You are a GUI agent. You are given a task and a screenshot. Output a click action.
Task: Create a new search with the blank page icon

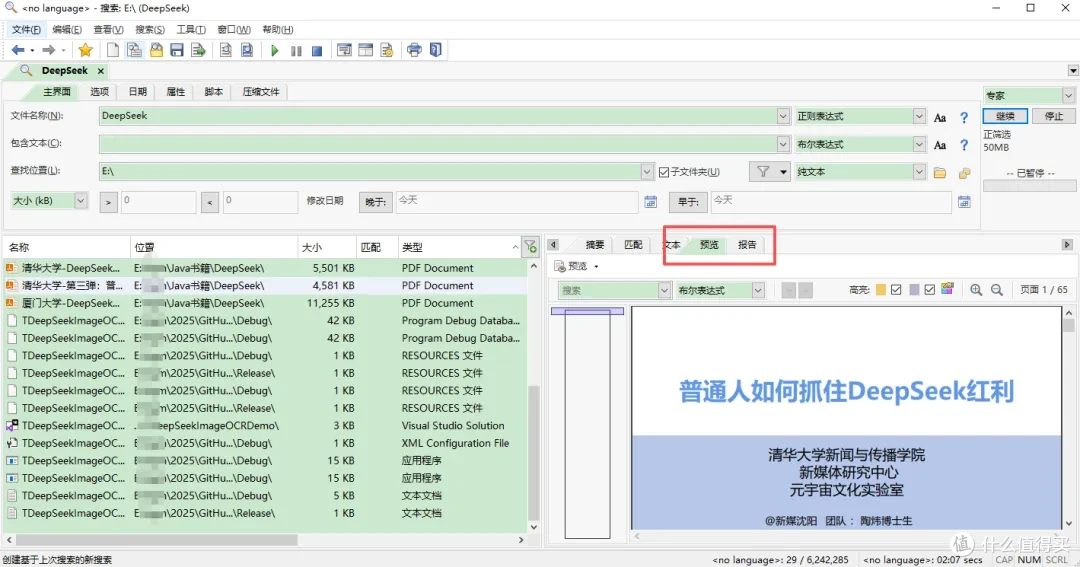point(112,50)
